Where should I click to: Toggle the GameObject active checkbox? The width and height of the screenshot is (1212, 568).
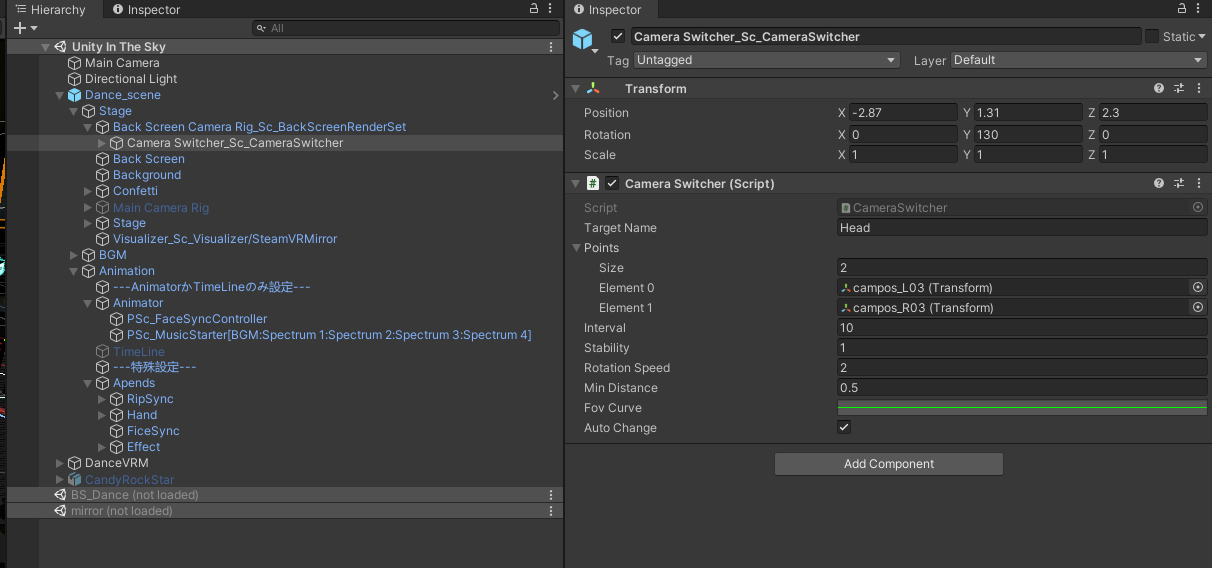(618, 37)
